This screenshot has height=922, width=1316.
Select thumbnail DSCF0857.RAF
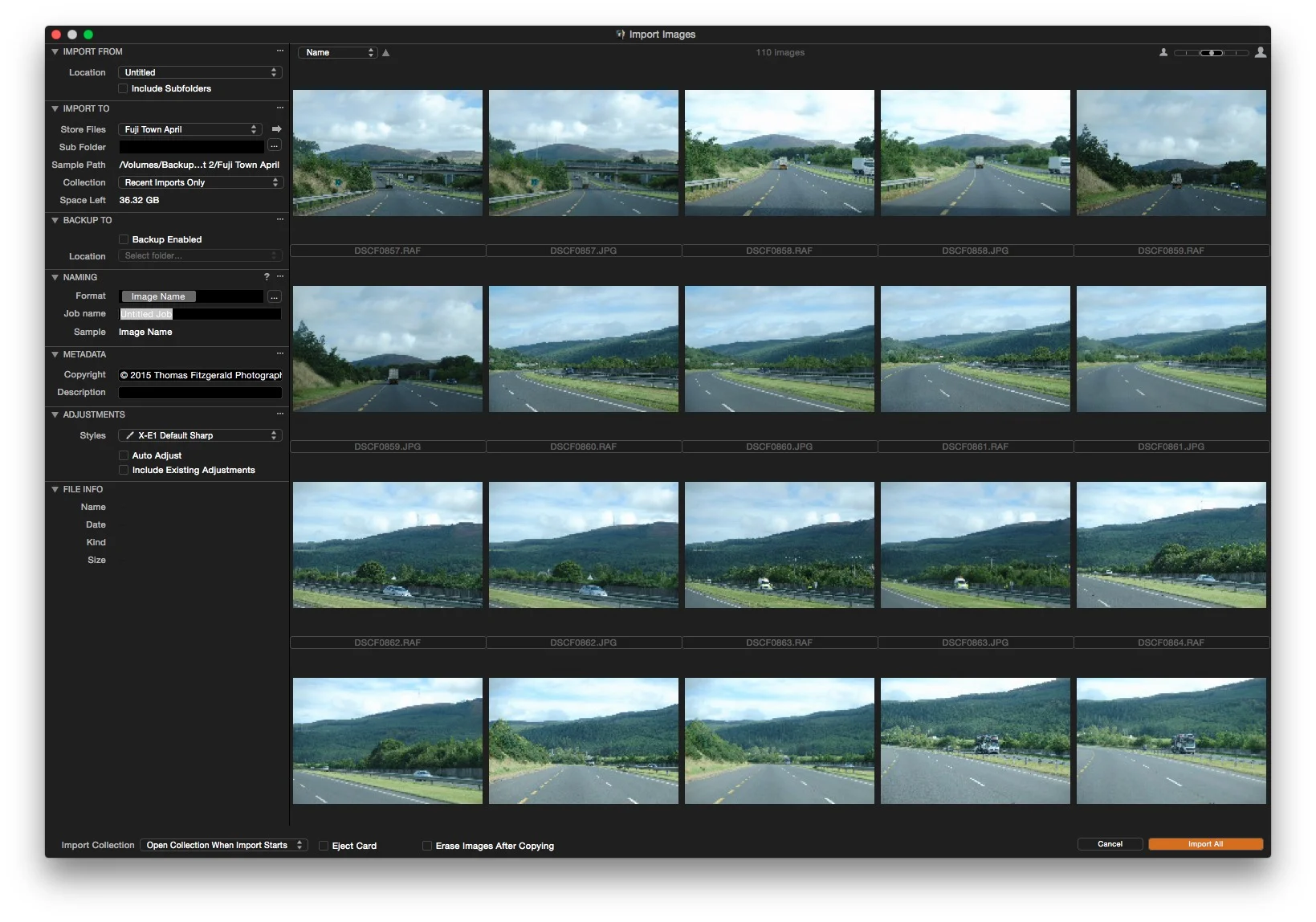point(388,153)
